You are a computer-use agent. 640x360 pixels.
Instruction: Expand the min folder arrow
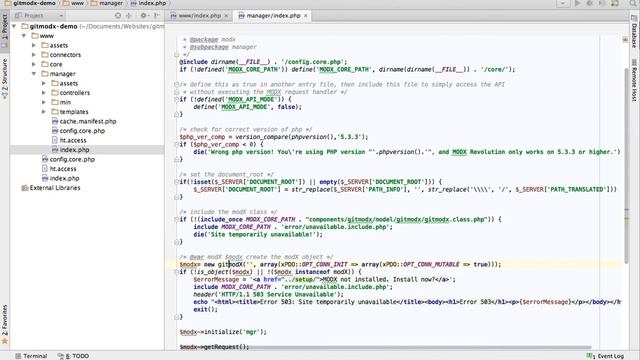pyautogui.click(x=44, y=102)
